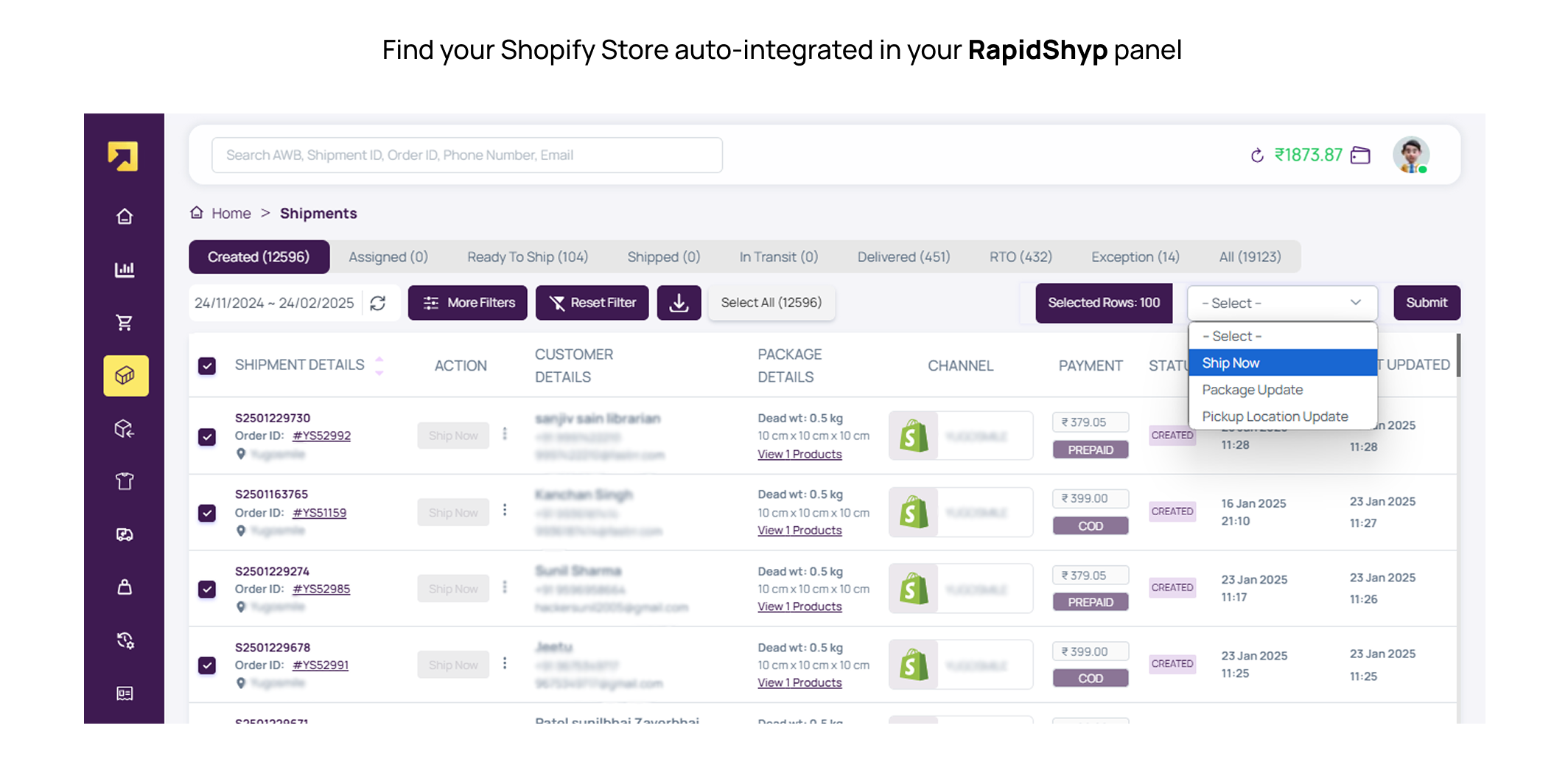Open the Home sidebar icon
Screen dimensions: 1568x759
click(x=125, y=217)
